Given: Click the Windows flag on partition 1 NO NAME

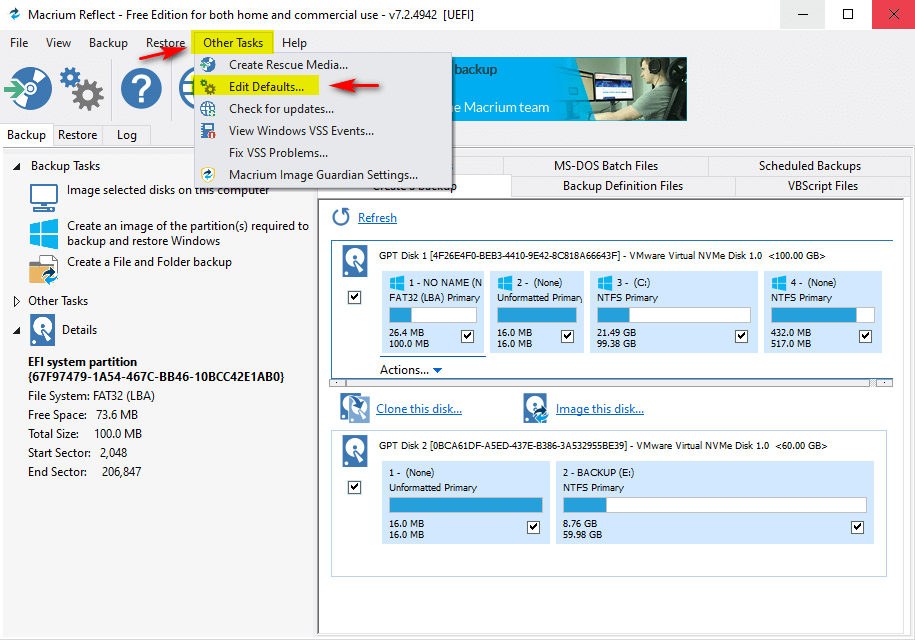Looking at the screenshot, I should [x=397, y=283].
